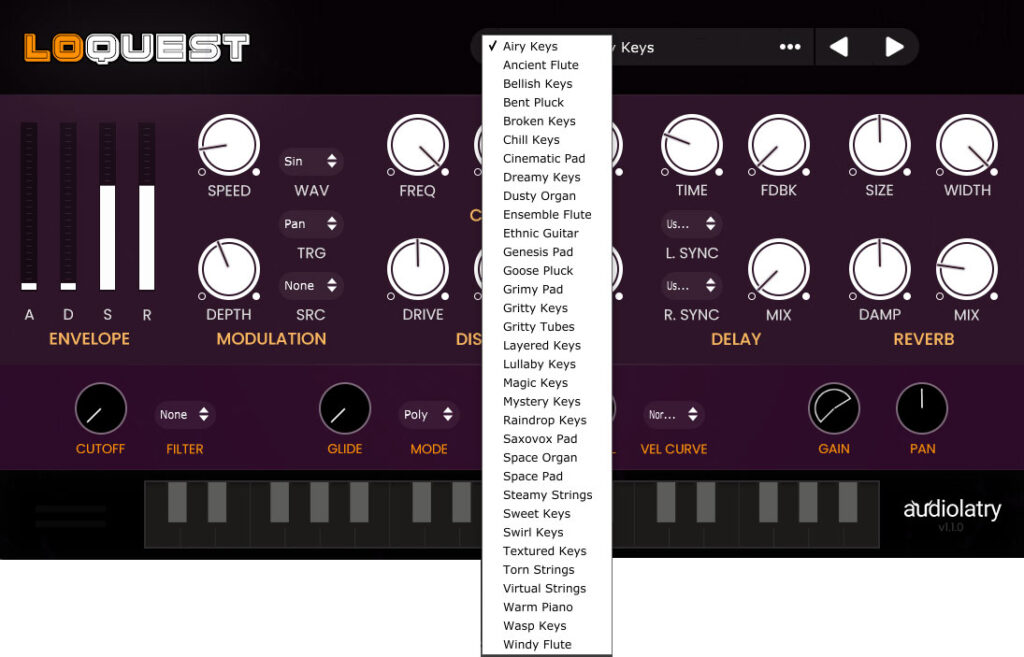Choose the Virtual Strings preset

point(547,588)
